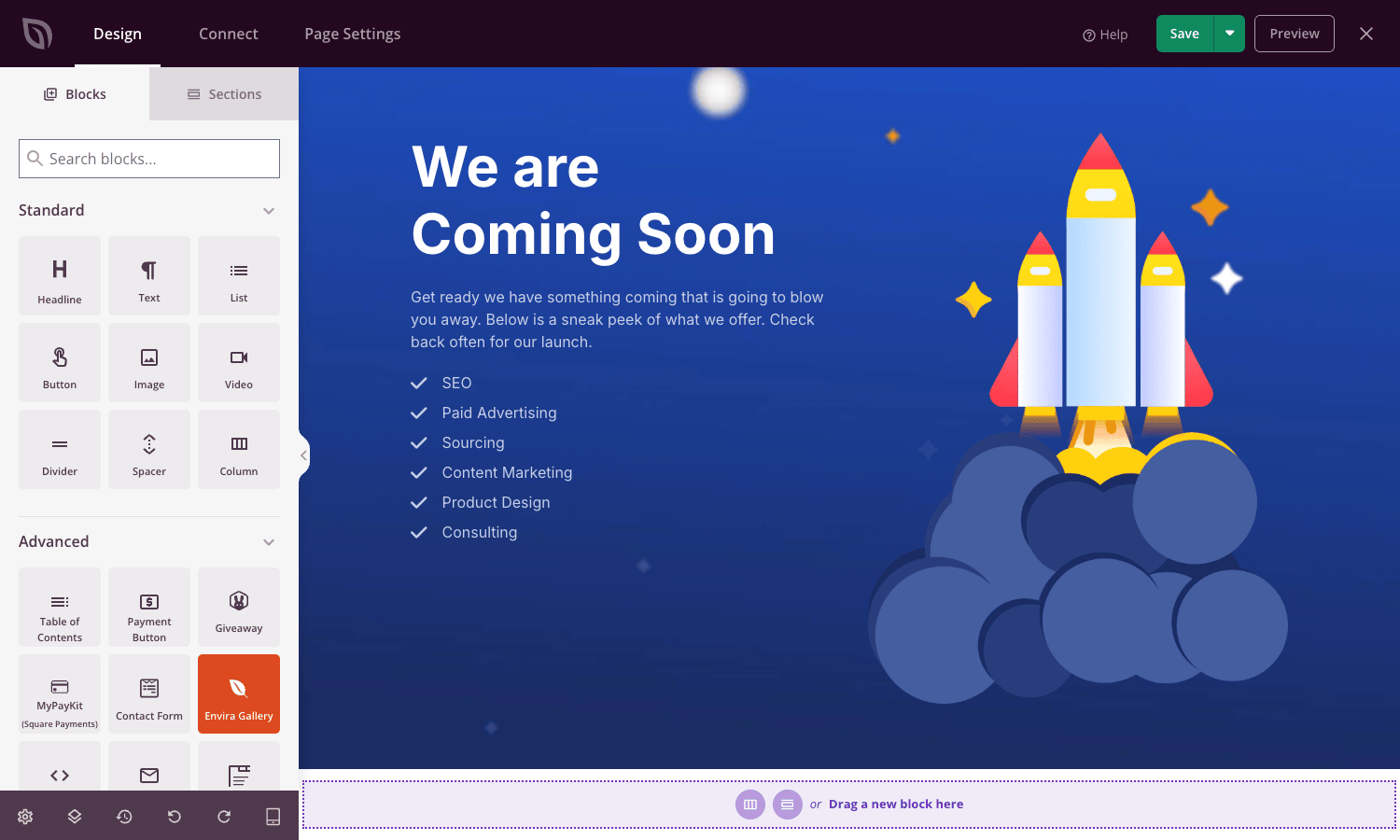The width and height of the screenshot is (1400, 840).
Task: Choose the Giveaway block
Action: point(239,608)
